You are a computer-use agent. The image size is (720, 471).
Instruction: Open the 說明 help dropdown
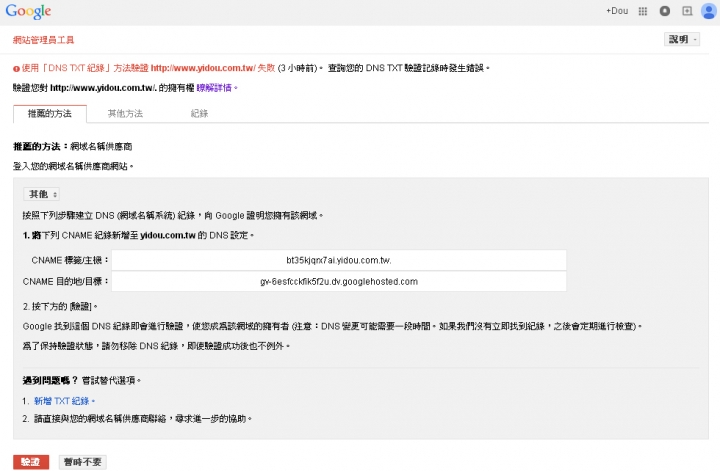[x=681, y=39]
